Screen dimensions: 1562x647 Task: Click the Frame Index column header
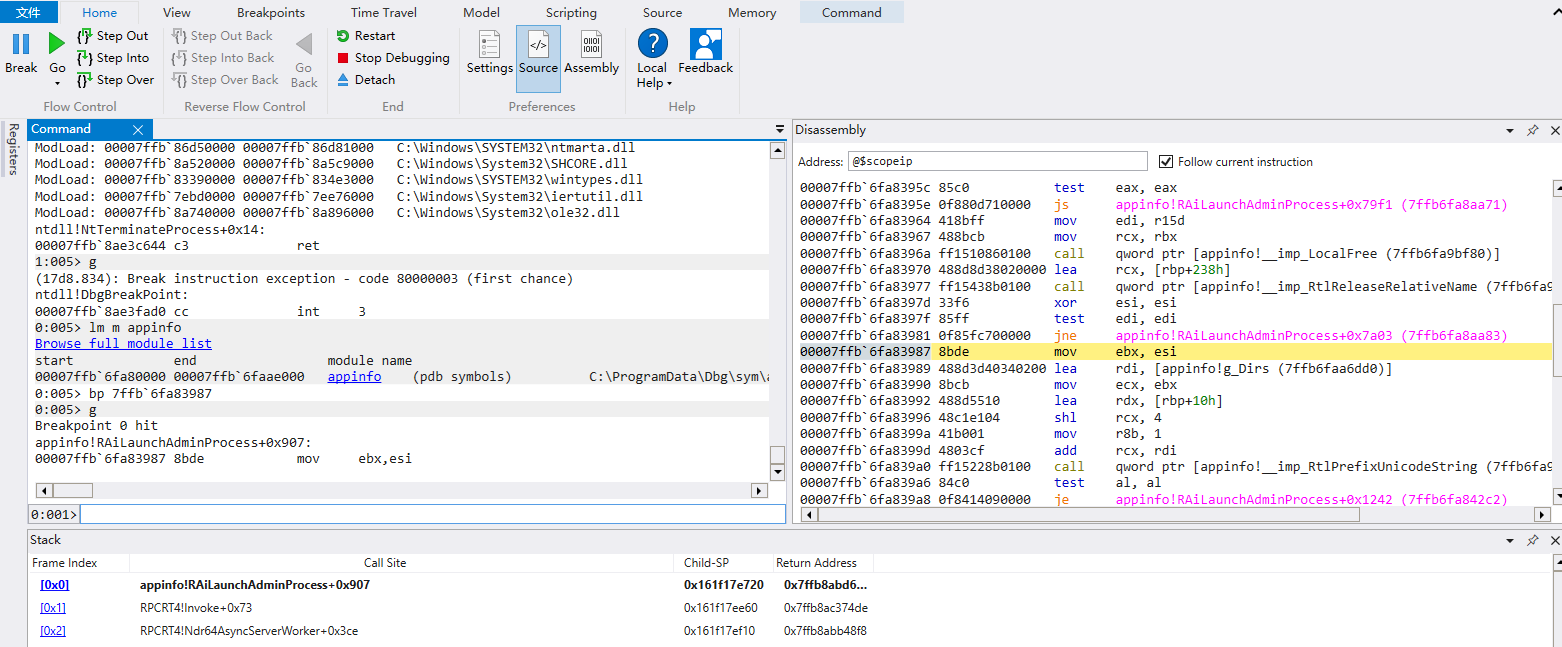[65, 563]
